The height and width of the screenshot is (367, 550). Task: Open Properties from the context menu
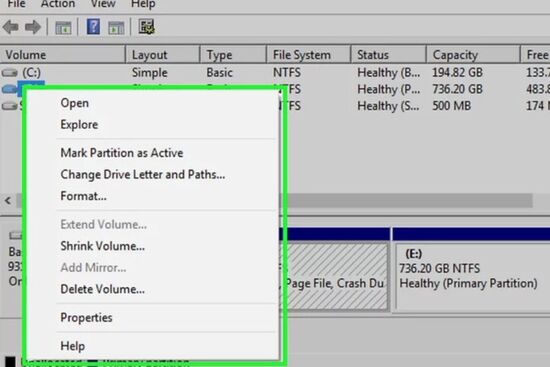(x=86, y=318)
